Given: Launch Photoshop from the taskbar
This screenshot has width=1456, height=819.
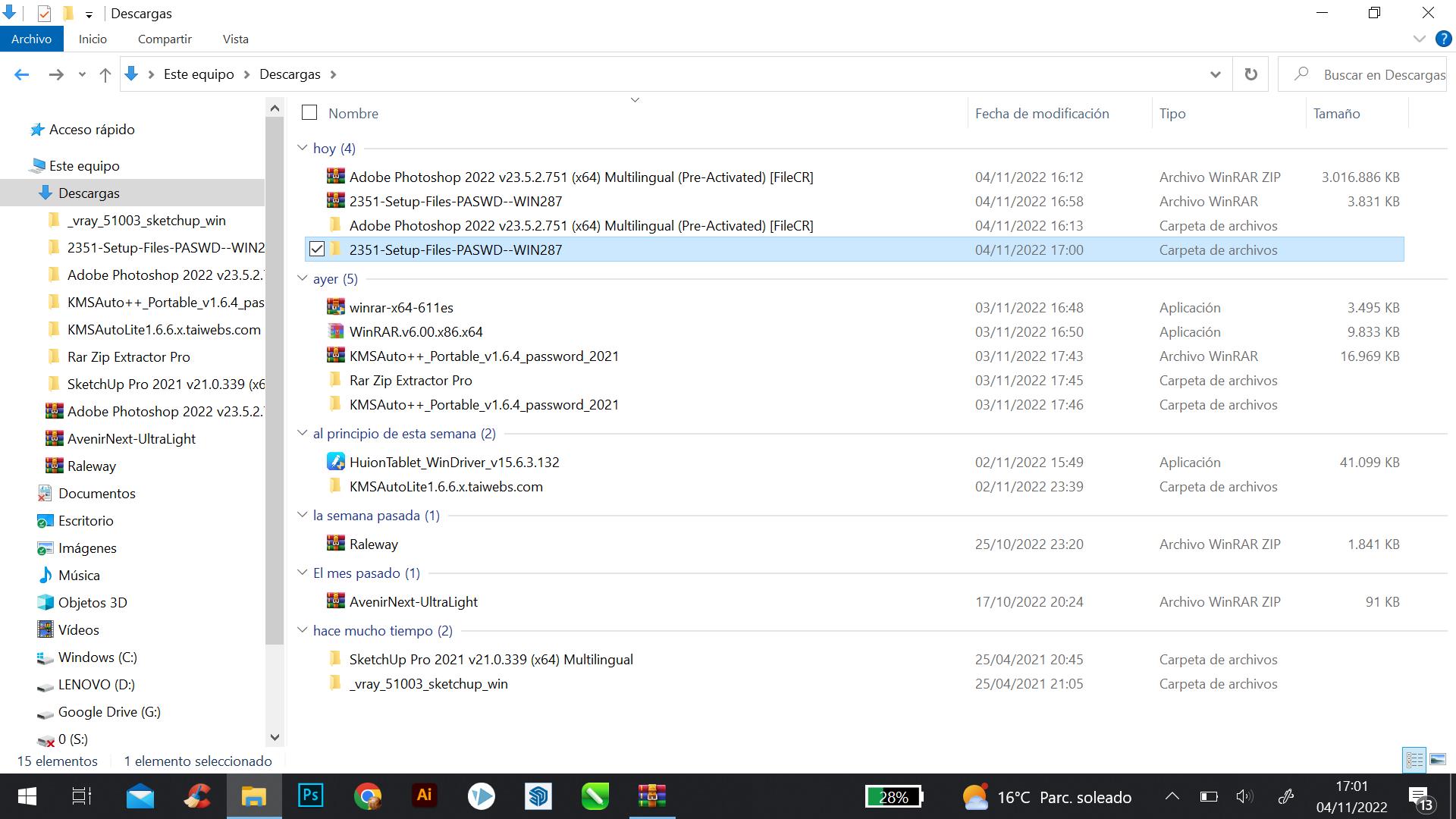Looking at the screenshot, I should [310, 795].
